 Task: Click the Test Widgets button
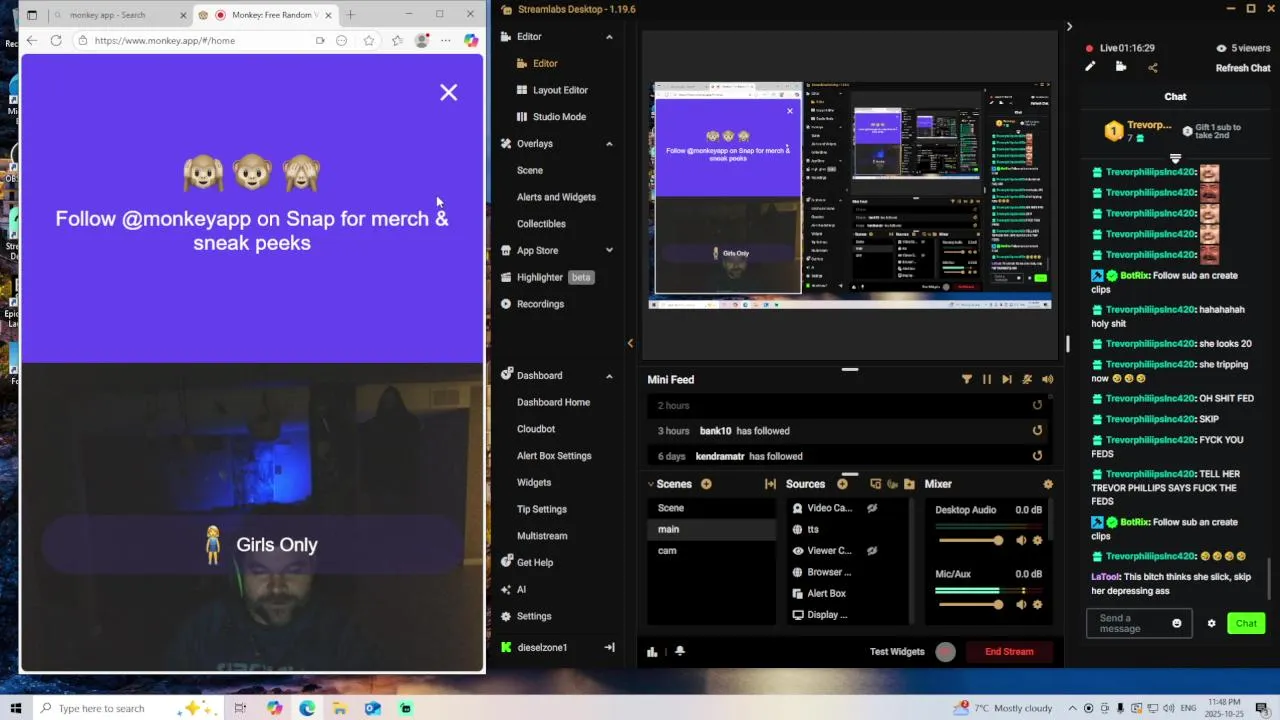897,652
